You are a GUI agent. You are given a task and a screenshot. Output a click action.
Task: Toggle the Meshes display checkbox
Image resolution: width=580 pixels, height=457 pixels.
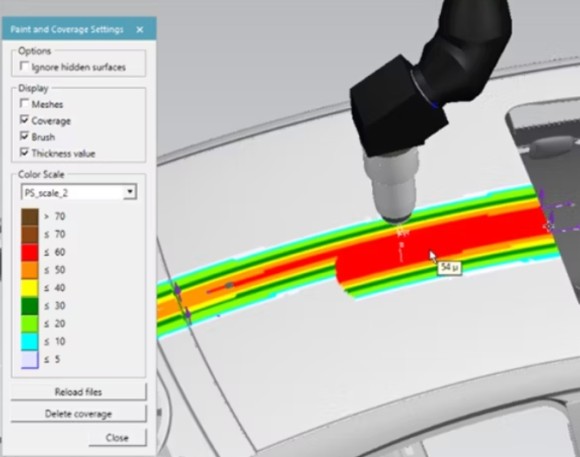click(24, 104)
